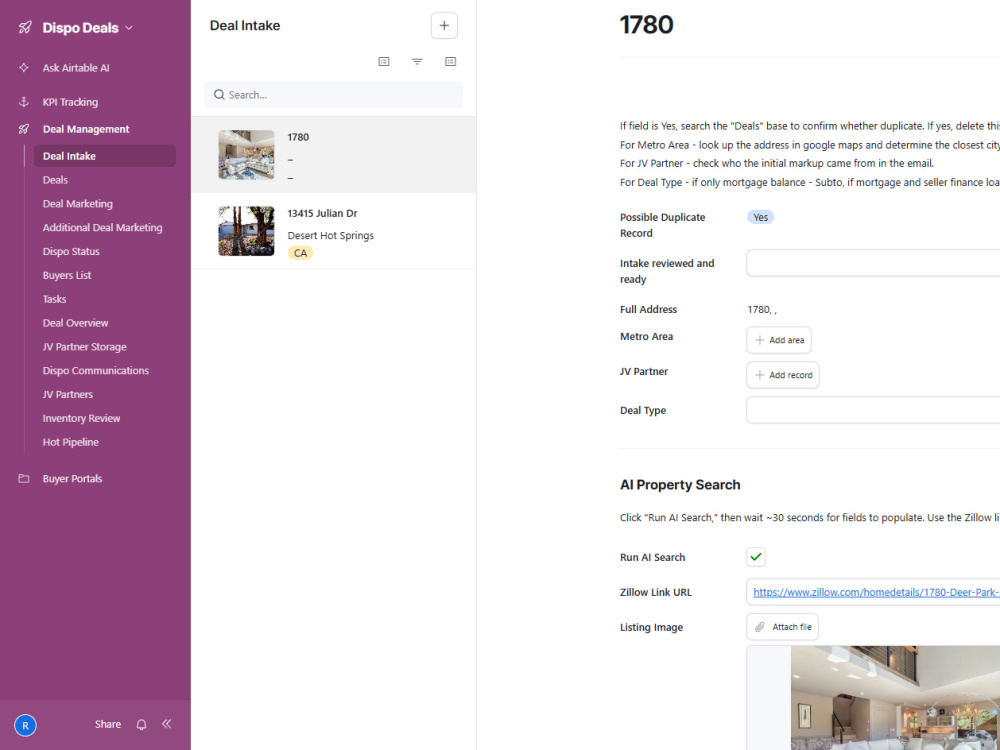Select the Deal Intake page

(105, 156)
